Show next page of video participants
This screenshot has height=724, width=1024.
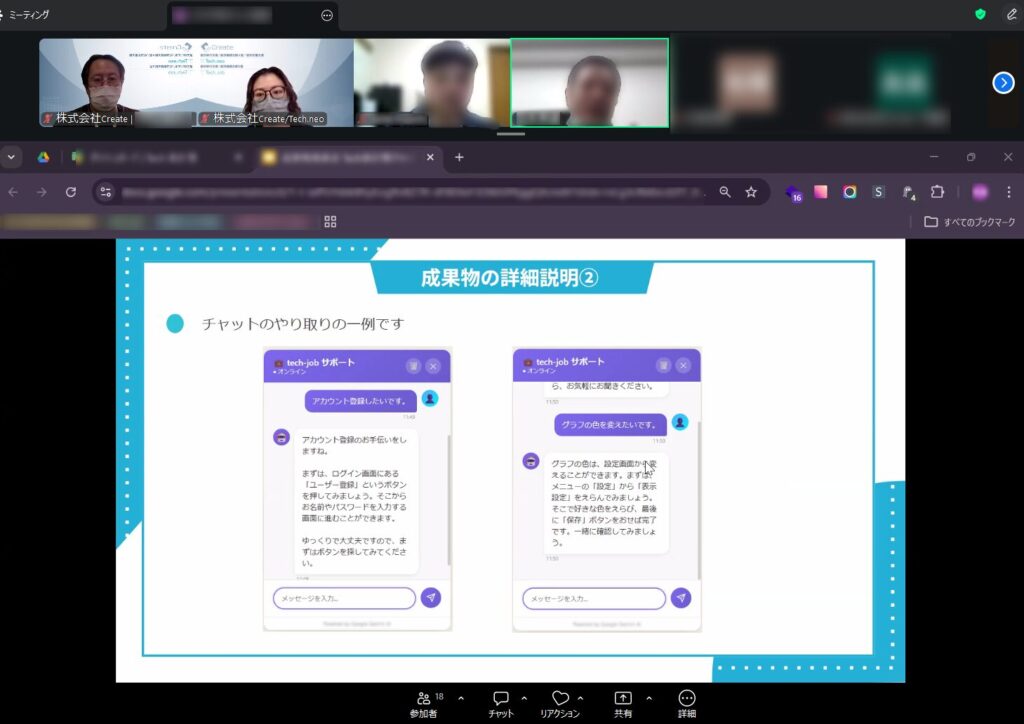[x=1003, y=83]
